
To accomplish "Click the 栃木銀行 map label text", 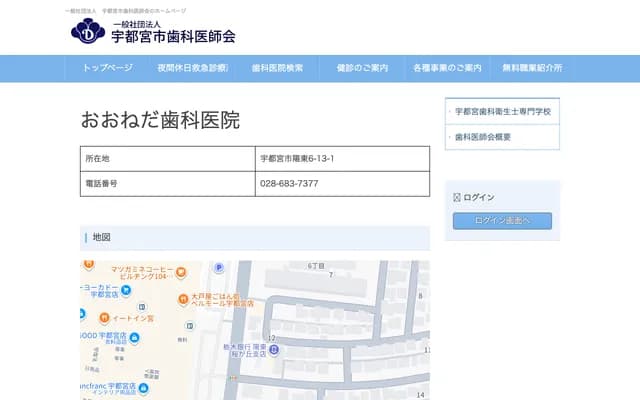I will point(246,350).
